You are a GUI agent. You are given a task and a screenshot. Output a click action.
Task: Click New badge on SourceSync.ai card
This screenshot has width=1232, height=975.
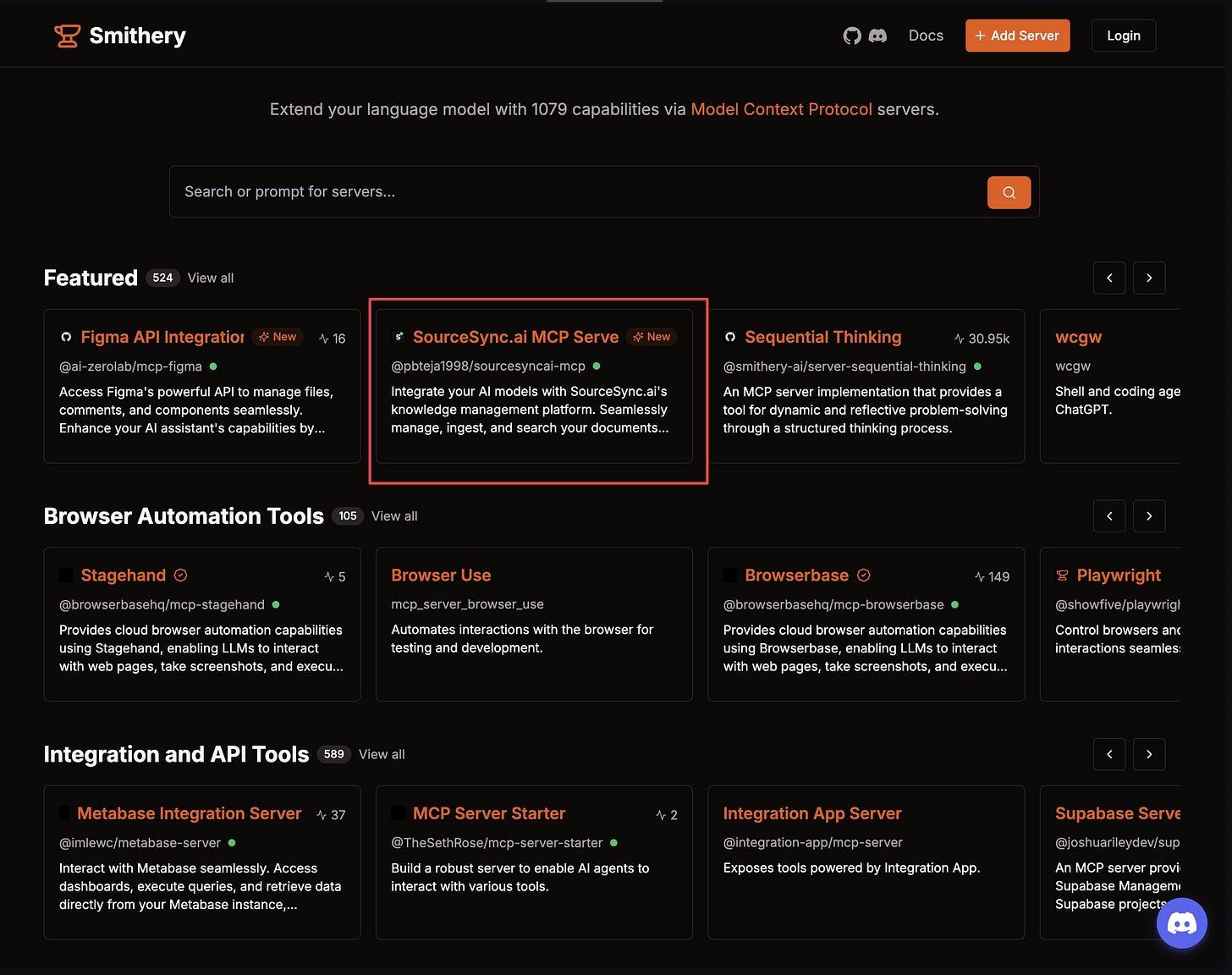tap(652, 337)
